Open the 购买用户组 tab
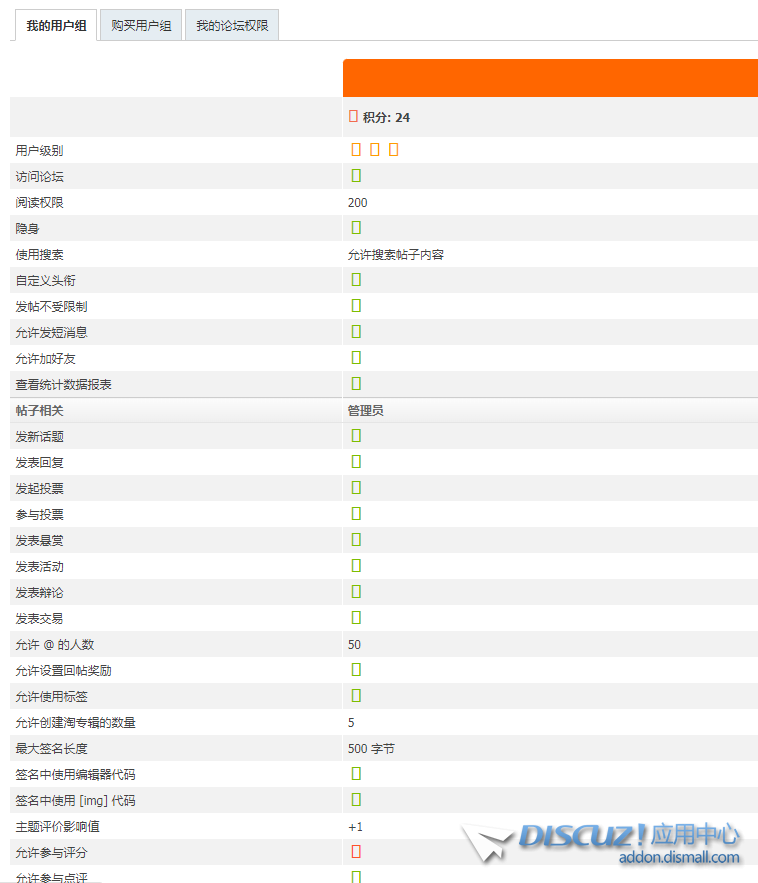 (141, 25)
